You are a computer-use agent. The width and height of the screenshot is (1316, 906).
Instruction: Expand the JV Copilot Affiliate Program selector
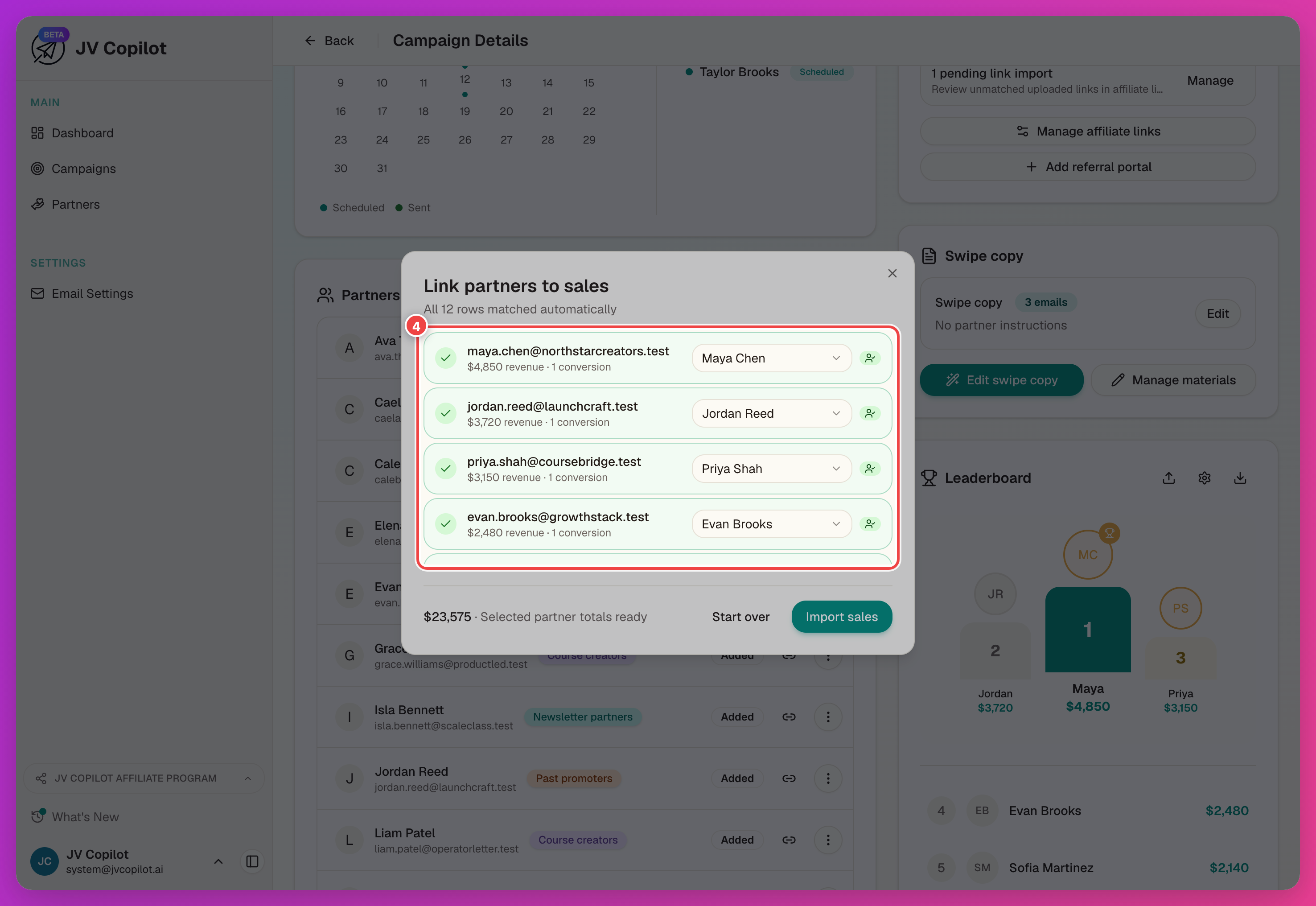click(x=144, y=778)
